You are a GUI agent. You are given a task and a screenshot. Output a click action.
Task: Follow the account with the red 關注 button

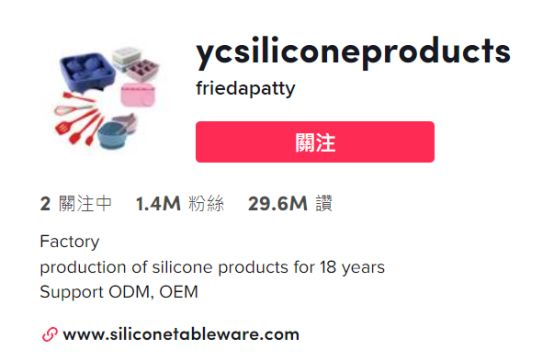(x=315, y=142)
